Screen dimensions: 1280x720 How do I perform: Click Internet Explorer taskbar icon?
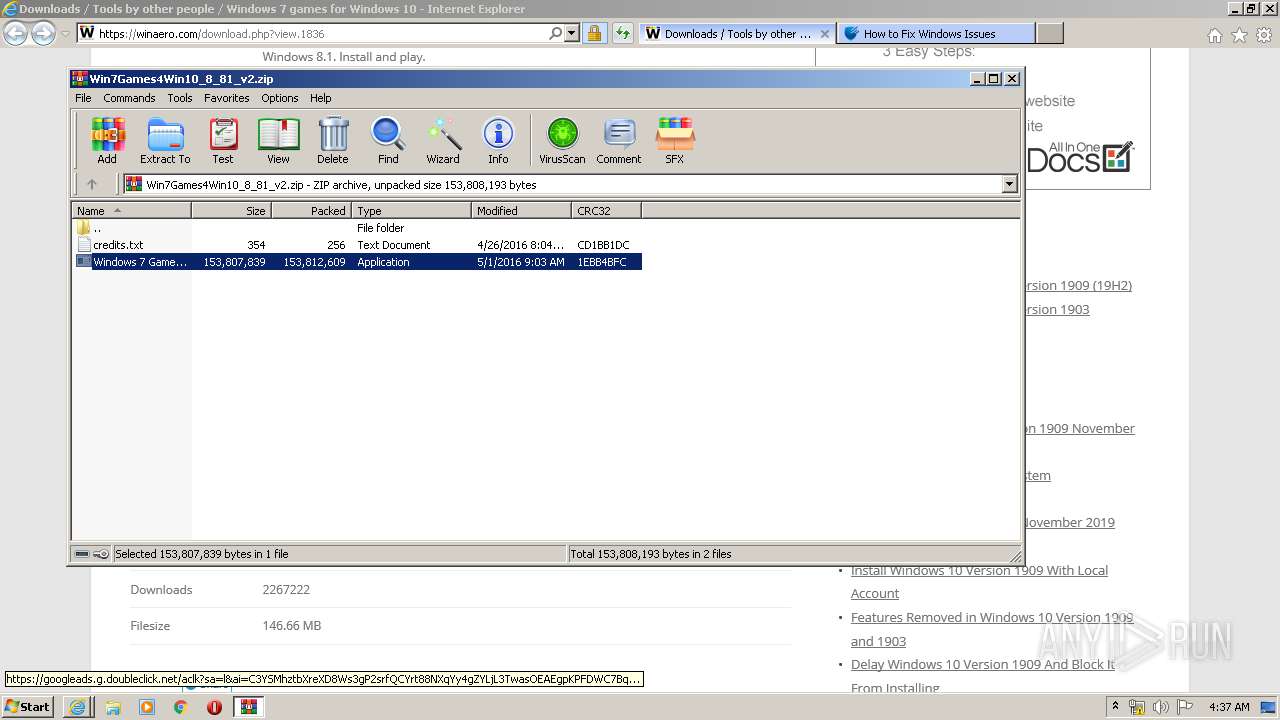coord(77,707)
